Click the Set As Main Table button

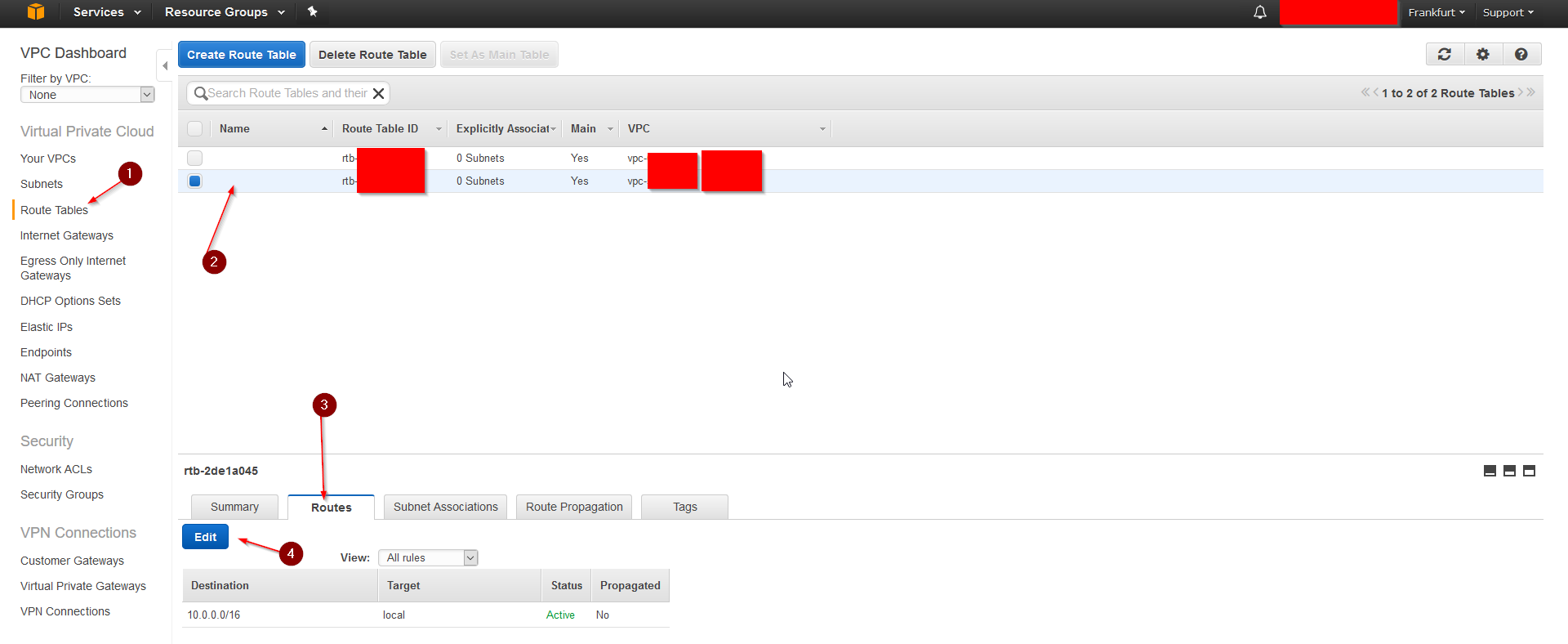pos(499,55)
